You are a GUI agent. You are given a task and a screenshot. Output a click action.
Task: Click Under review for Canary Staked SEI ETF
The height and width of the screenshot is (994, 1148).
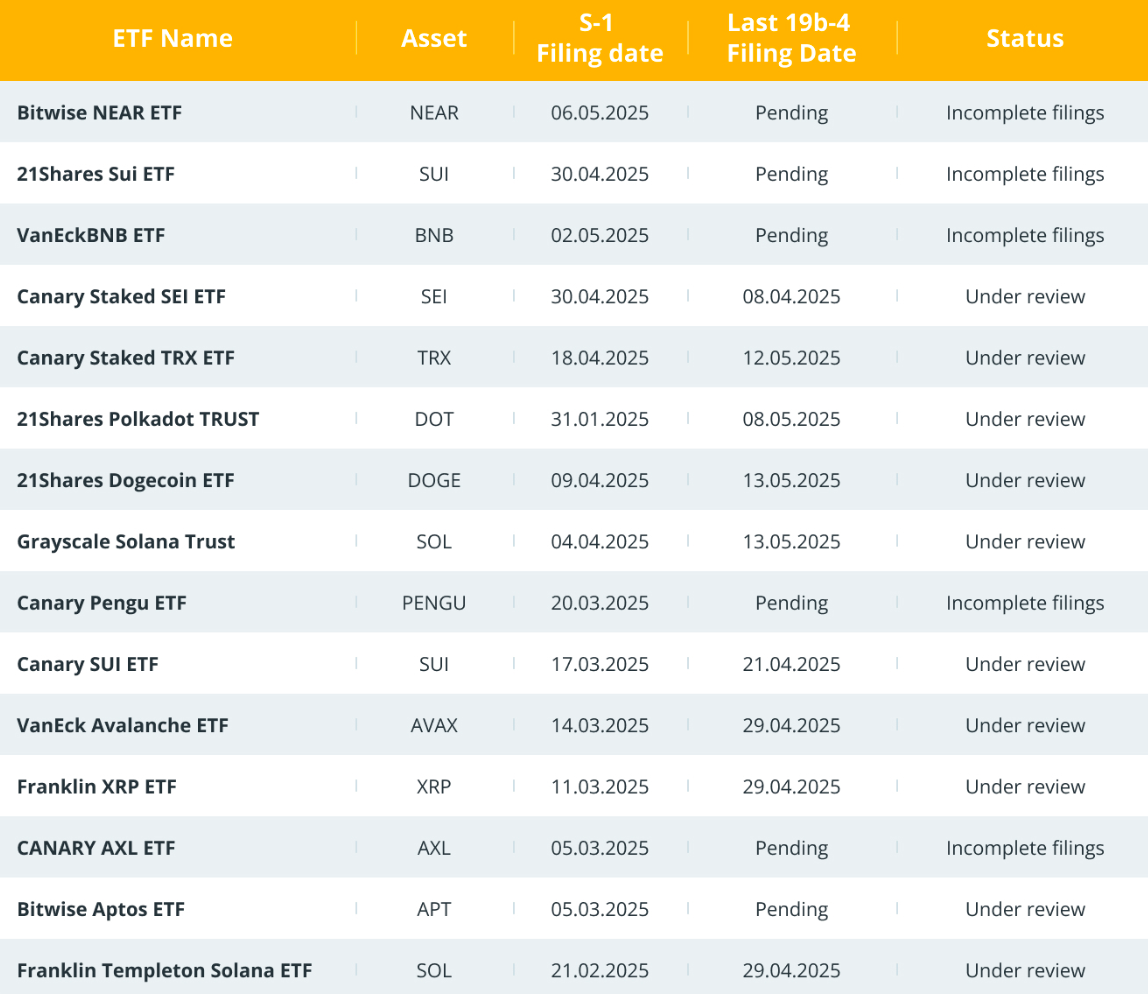tap(1025, 296)
